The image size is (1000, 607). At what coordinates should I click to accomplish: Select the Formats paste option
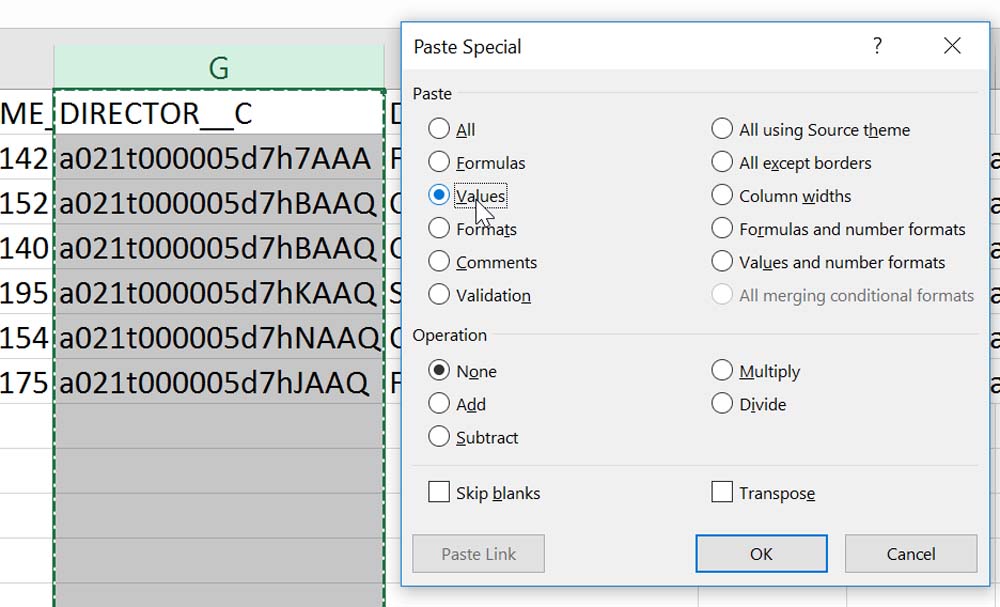click(439, 228)
